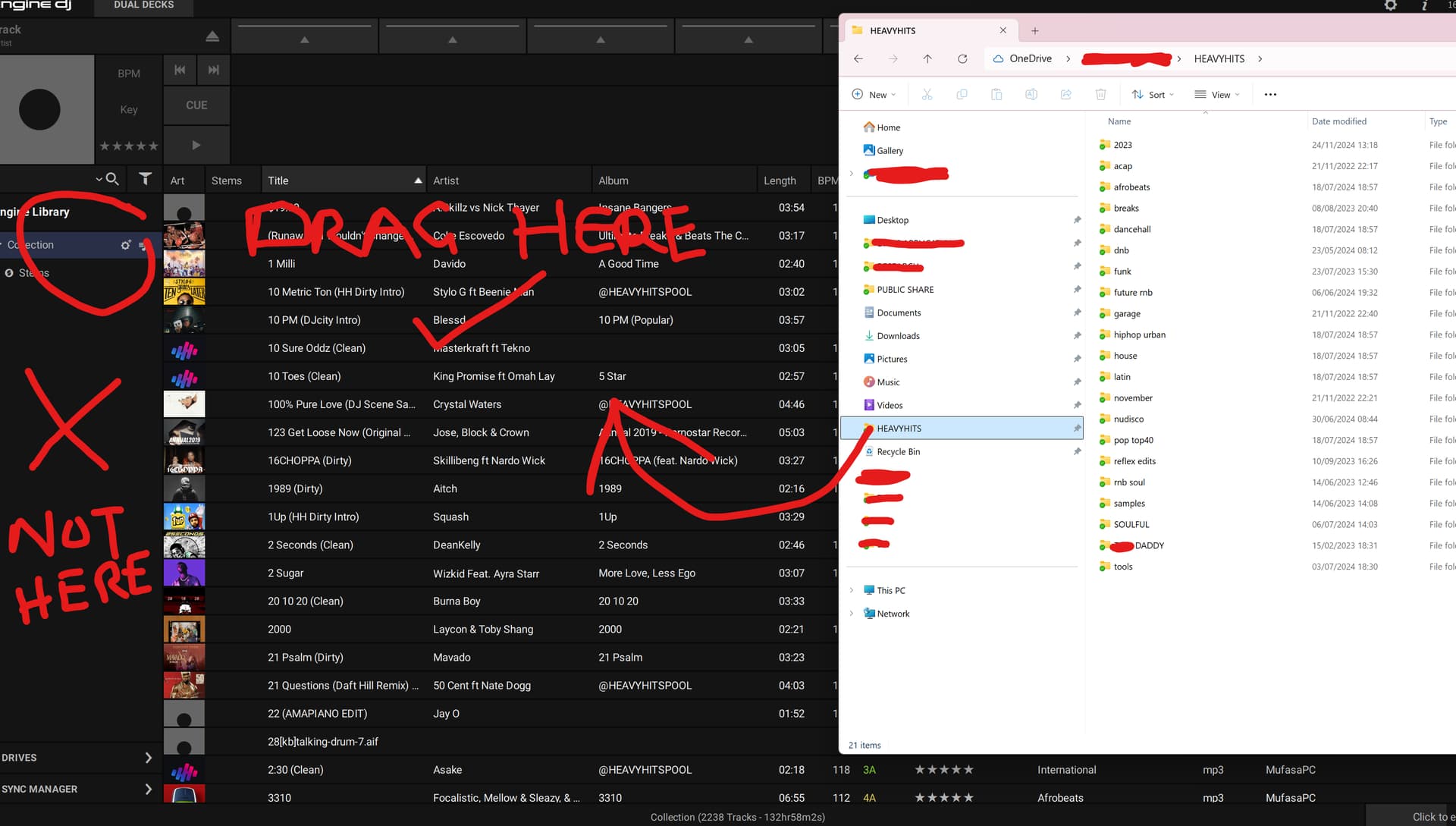Click the Cut scissors icon in Explorer

(927, 95)
